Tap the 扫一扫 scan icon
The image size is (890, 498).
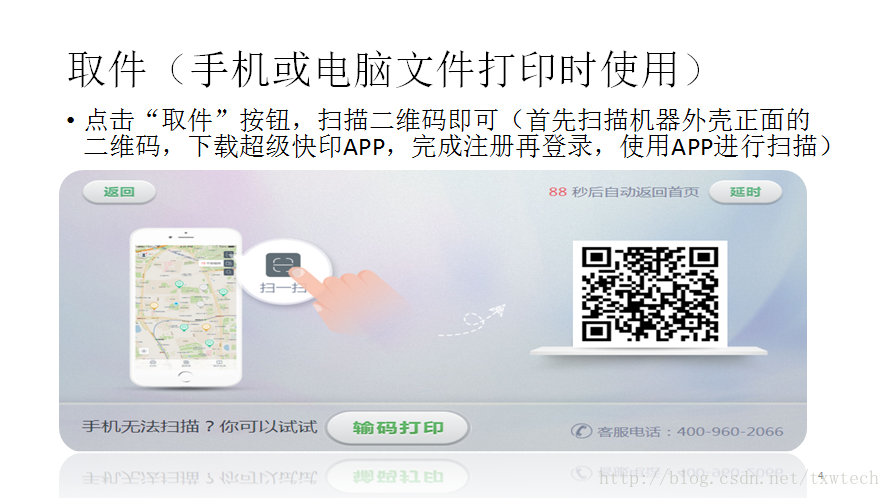coord(283,266)
